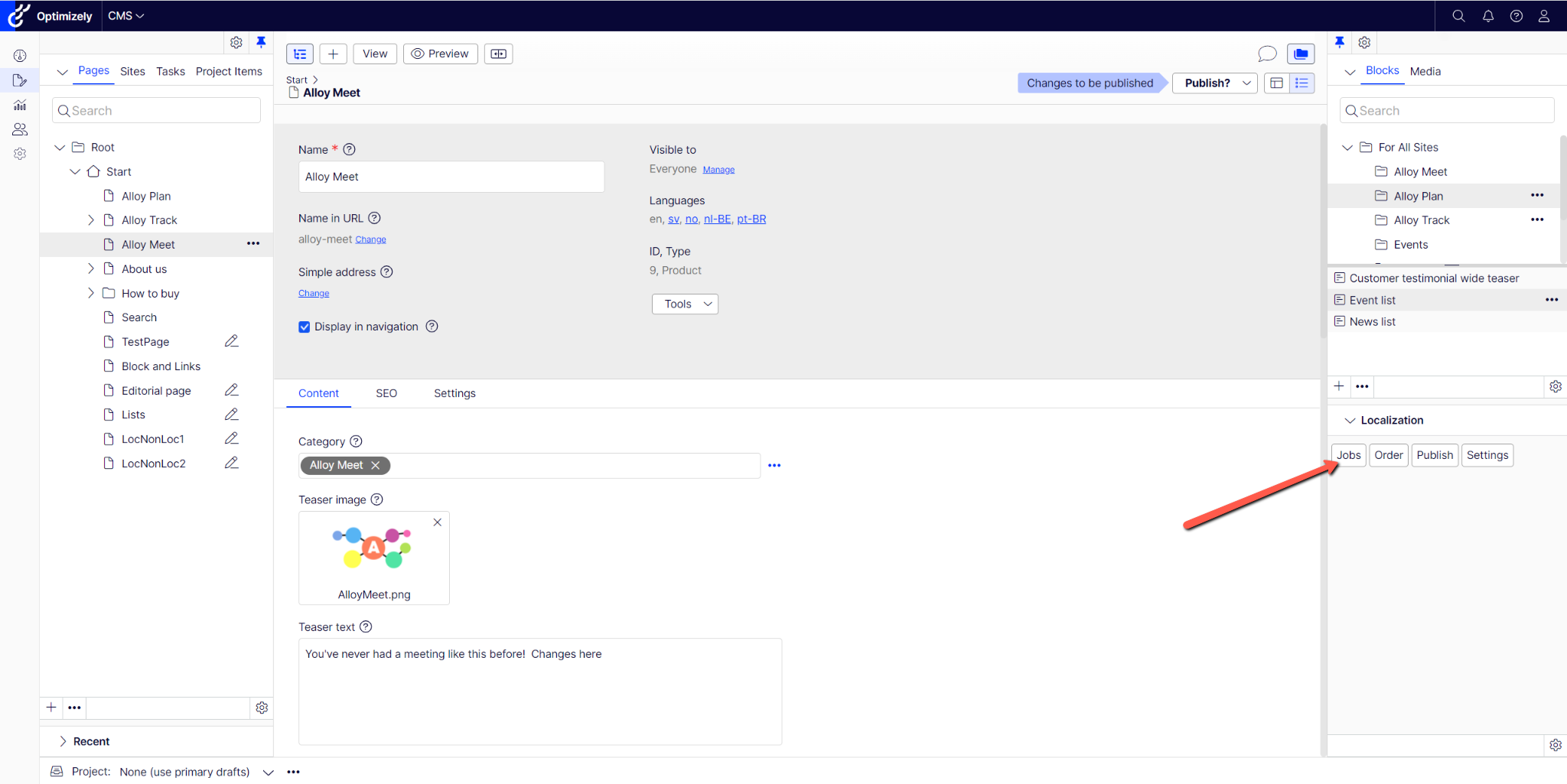Pin the assets panel with the pin icon
The height and width of the screenshot is (784, 1567).
click(1340, 42)
